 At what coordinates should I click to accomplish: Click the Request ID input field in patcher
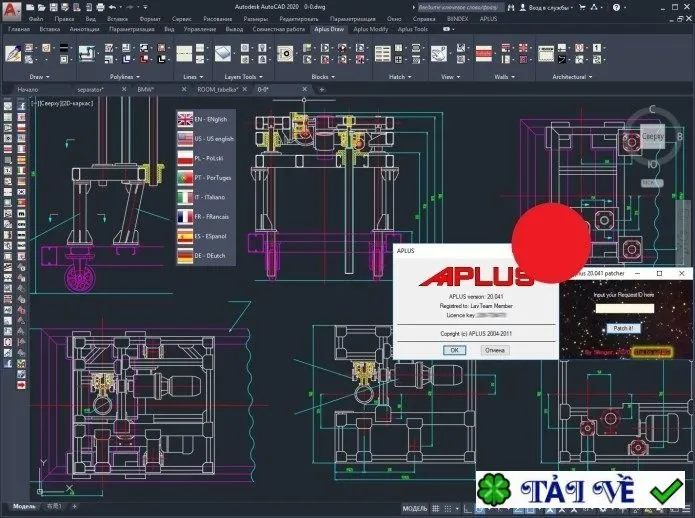625,308
